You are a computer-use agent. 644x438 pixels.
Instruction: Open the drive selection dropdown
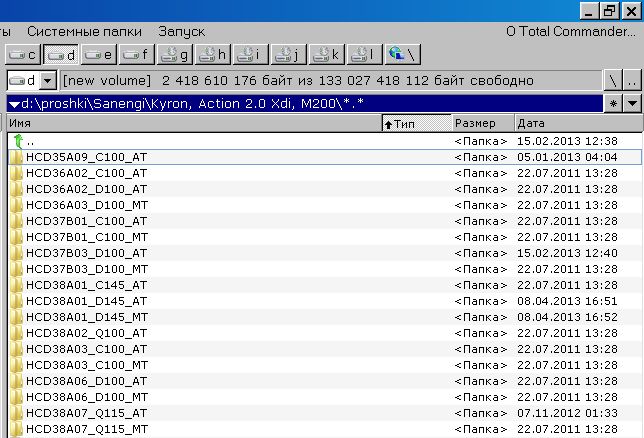(48, 81)
